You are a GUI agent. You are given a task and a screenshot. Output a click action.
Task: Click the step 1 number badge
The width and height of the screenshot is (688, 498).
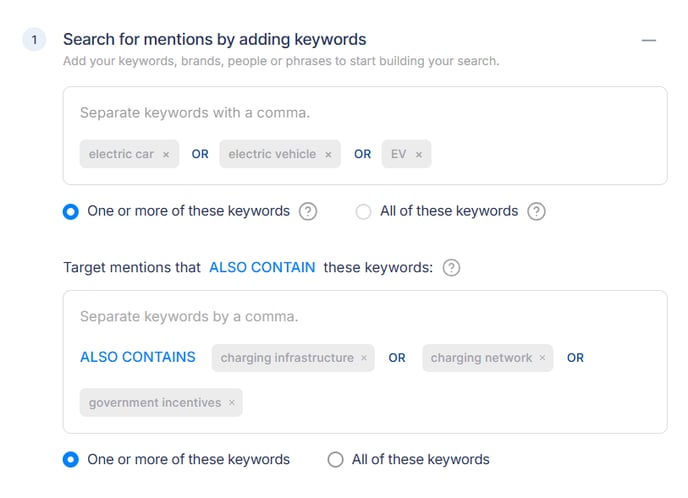(34, 40)
